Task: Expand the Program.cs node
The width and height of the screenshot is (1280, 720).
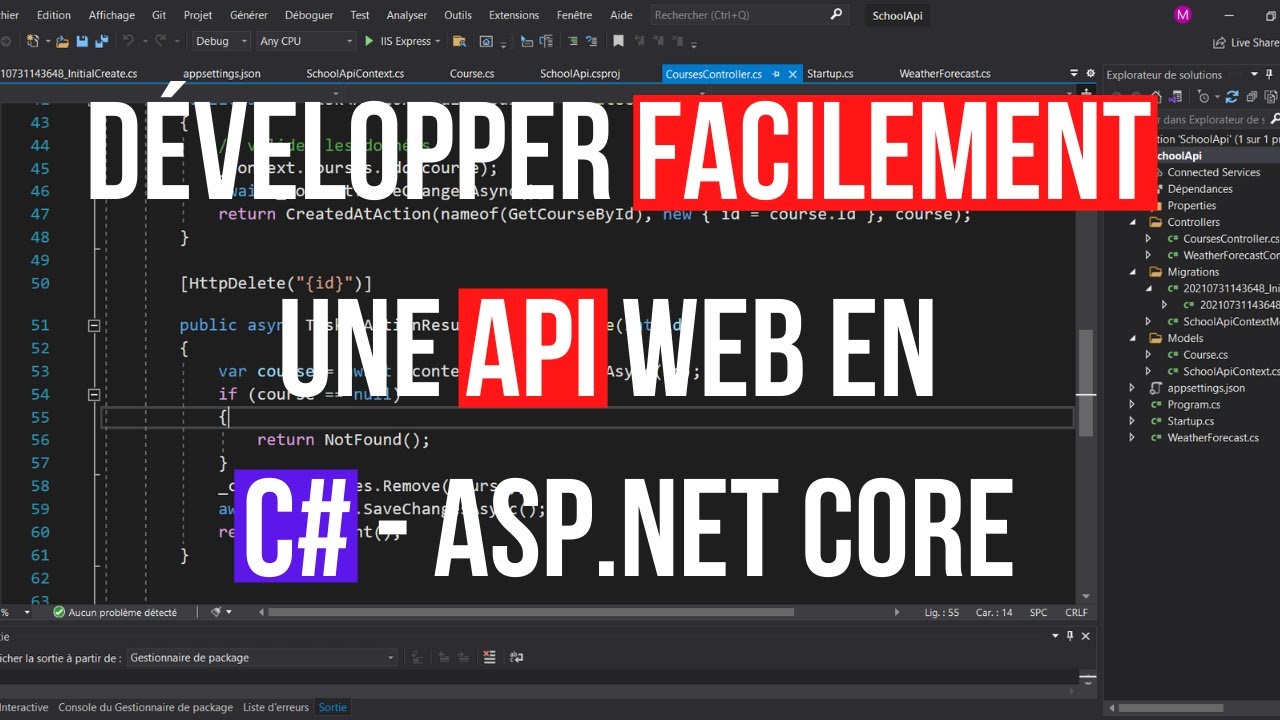Action: coord(1133,405)
